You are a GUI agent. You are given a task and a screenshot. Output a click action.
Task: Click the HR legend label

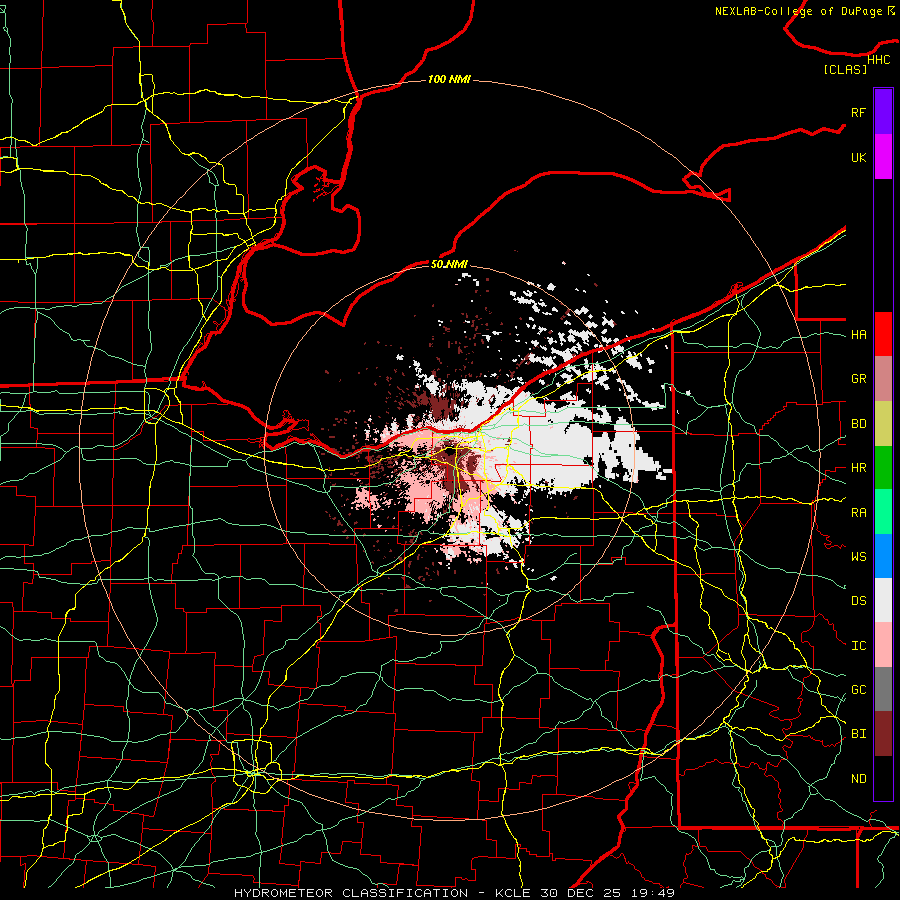858,468
